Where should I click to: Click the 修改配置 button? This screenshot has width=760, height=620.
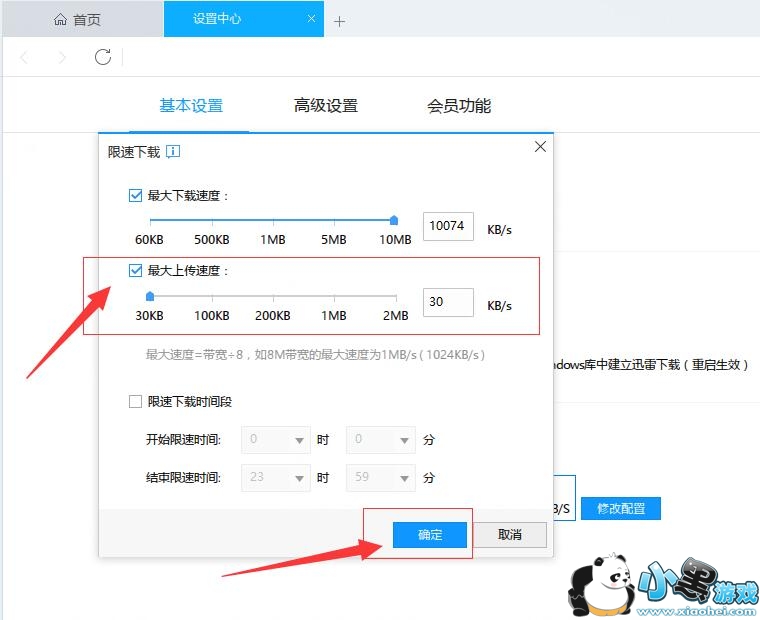coord(621,509)
